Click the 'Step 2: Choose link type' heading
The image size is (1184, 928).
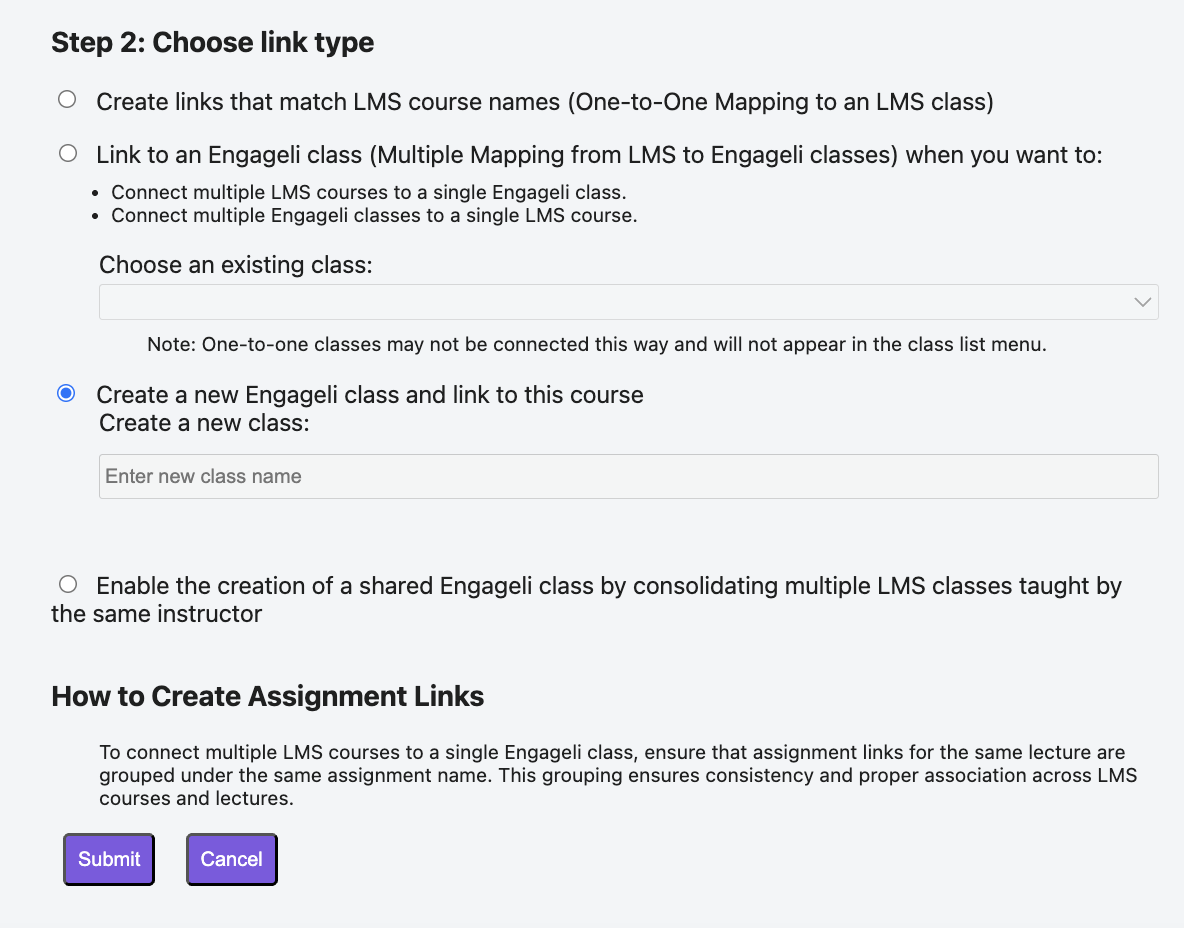coord(212,42)
